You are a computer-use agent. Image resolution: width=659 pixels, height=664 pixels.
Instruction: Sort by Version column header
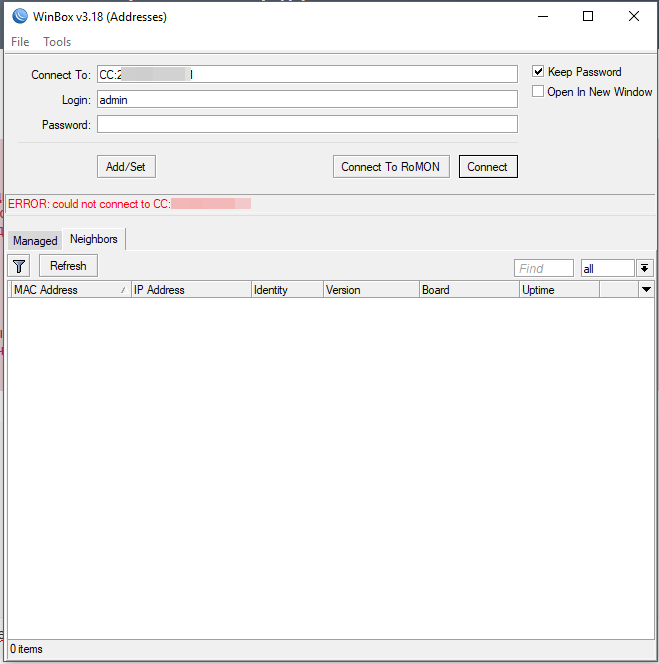[371, 290]
